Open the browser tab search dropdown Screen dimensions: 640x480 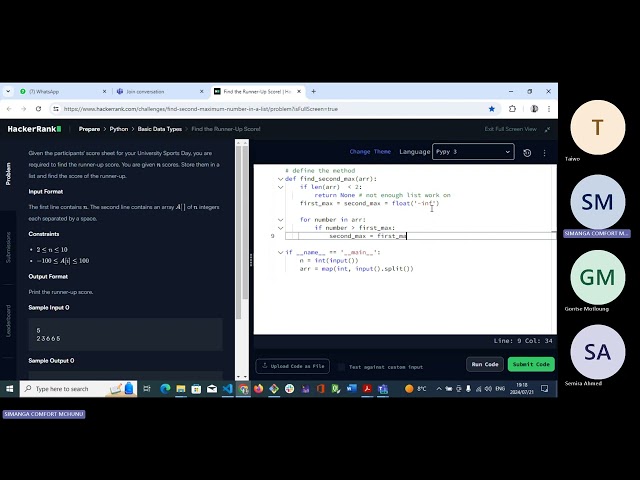(8, 91)
